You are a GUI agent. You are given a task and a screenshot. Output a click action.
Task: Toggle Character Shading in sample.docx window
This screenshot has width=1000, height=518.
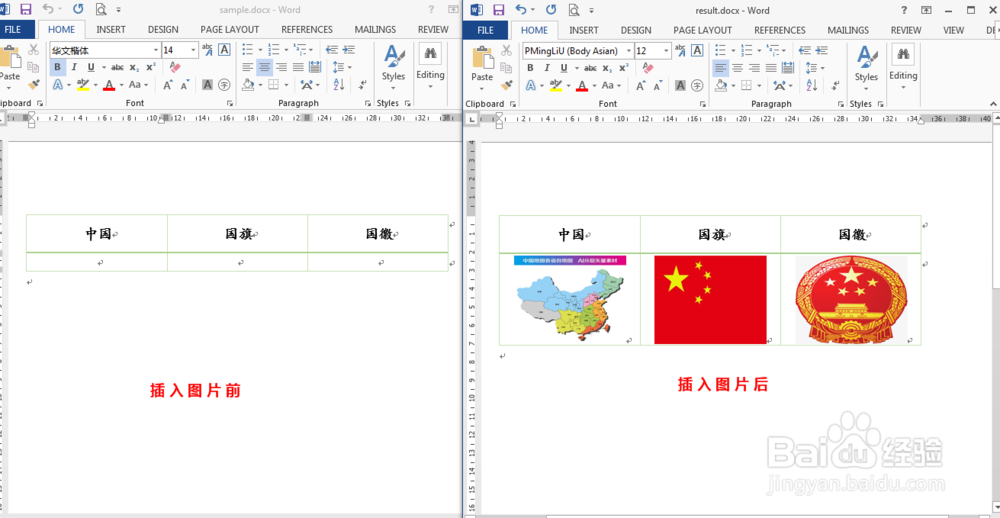pos(207,84)
